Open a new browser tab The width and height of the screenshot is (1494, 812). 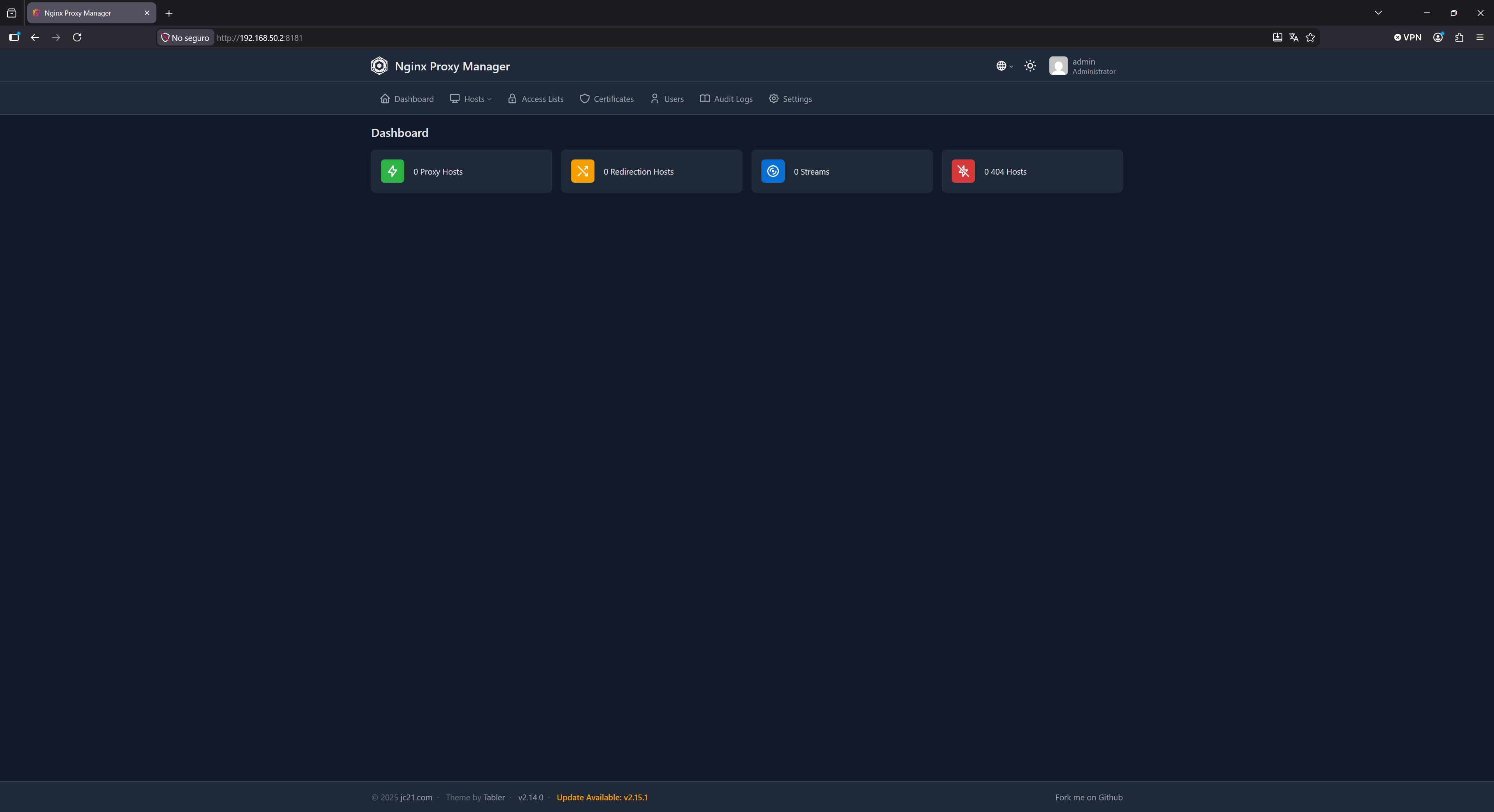169,13
